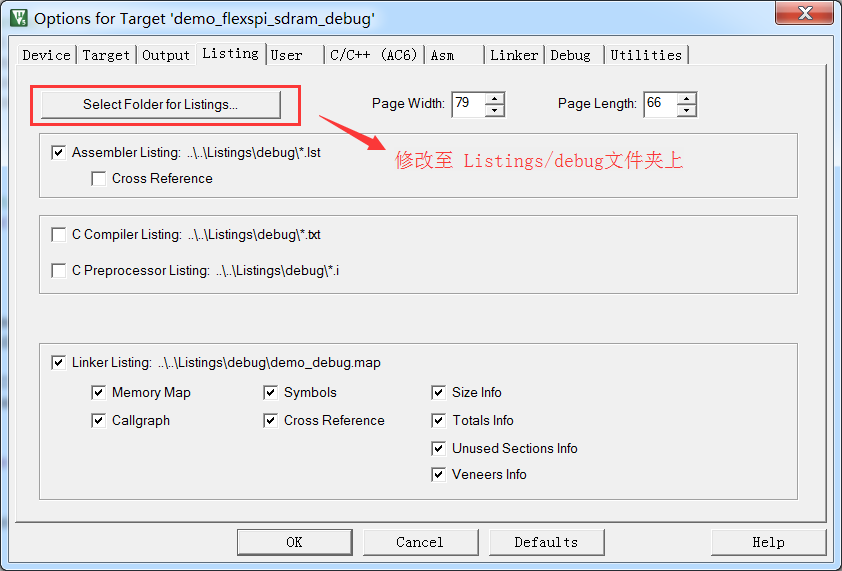
Task: Focus the Page Width input field
Action: click(468, 104)
